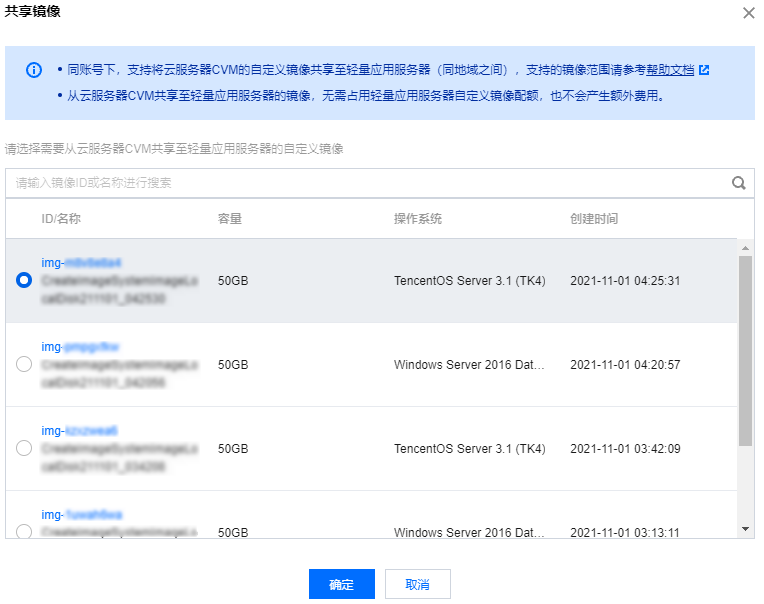Click the scrollbar up arrow of the image list
Screen dimensions: 764x604
pos(745,248)
